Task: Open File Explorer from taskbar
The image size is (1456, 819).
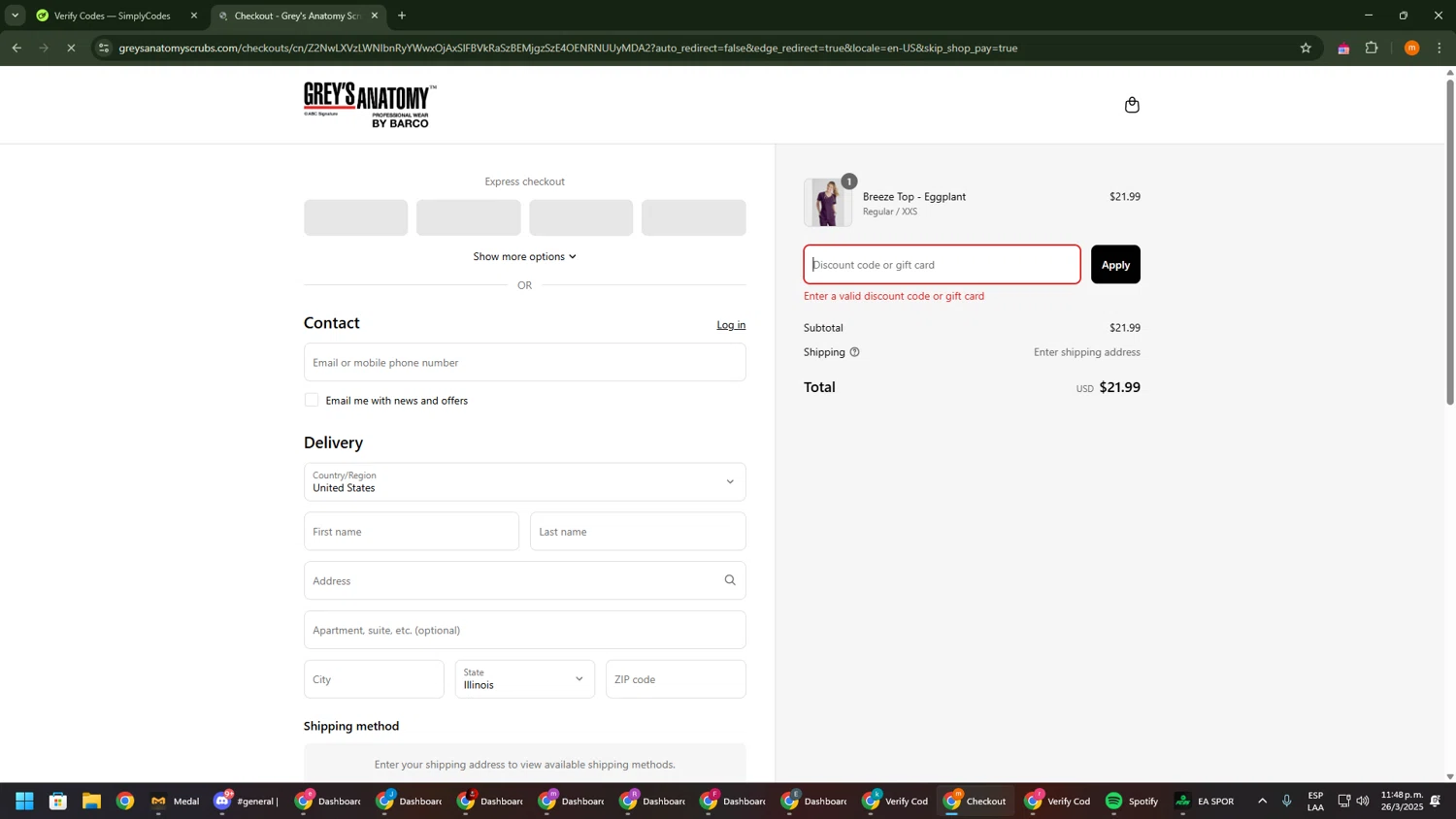Action: pos(91,802)
